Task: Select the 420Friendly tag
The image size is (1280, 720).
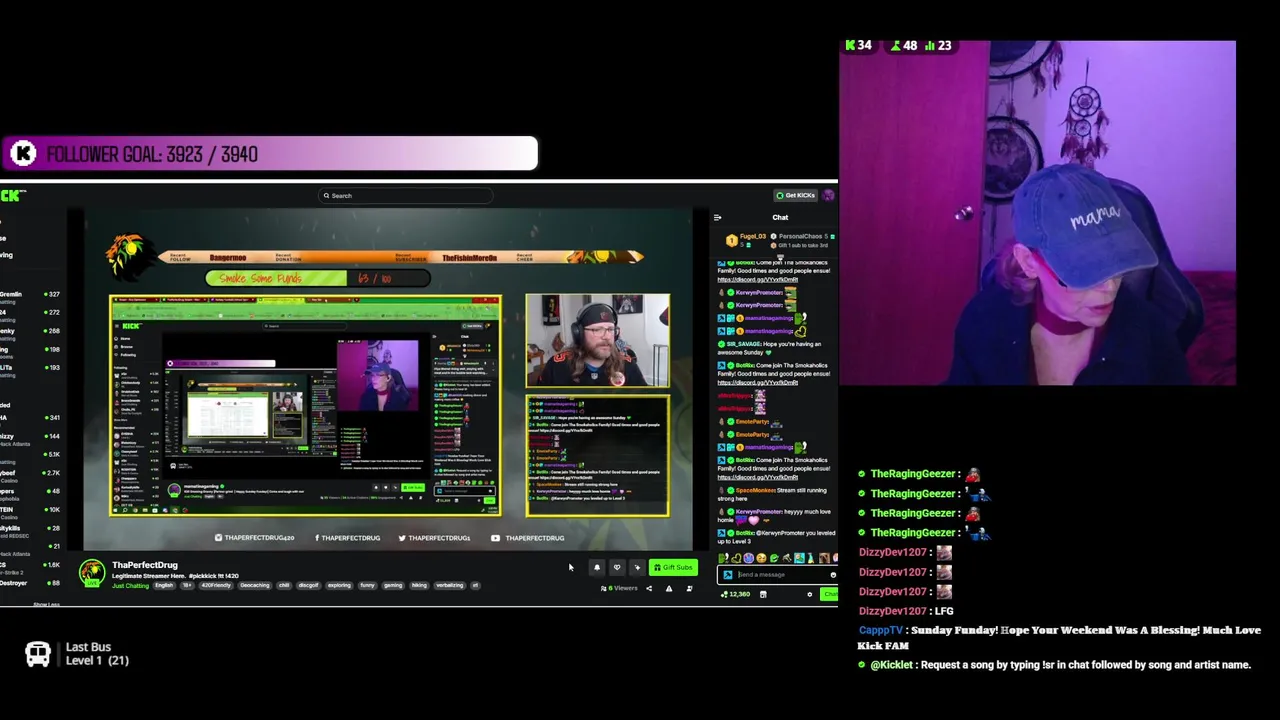Action: pyautogui.click(x=218, y=585)
